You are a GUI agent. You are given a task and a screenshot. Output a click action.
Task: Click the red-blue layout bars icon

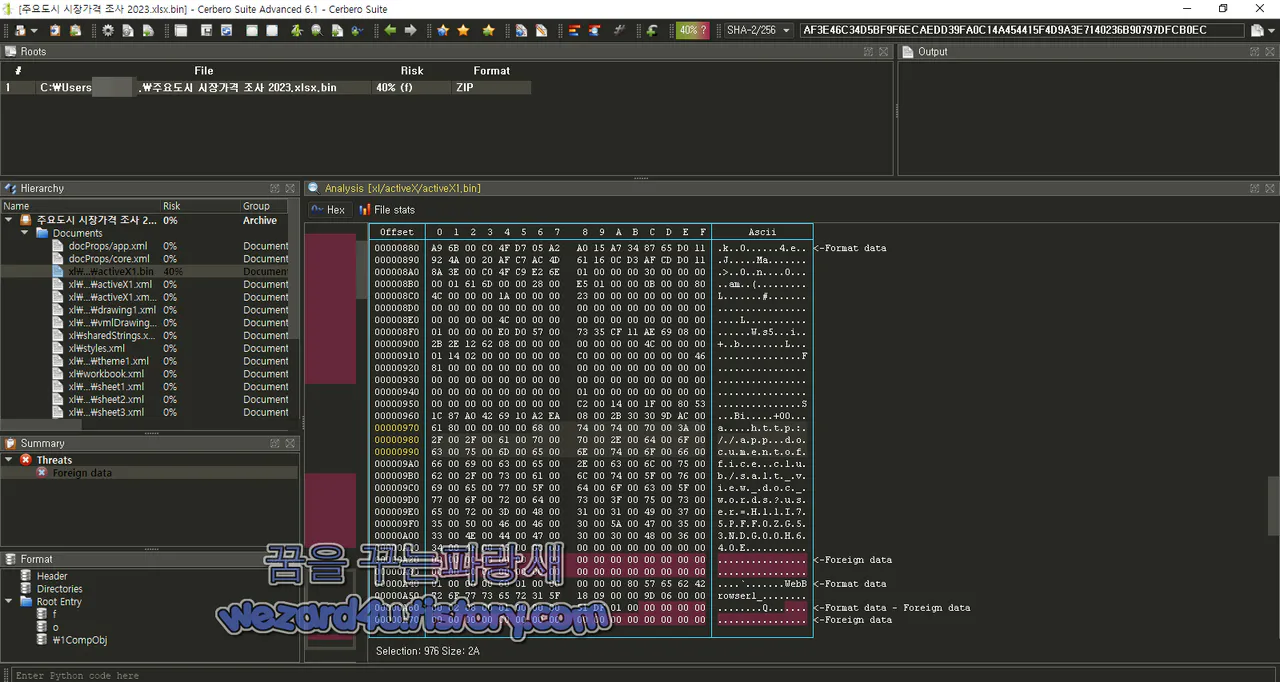pyautogui.click(x=575, y=30)
